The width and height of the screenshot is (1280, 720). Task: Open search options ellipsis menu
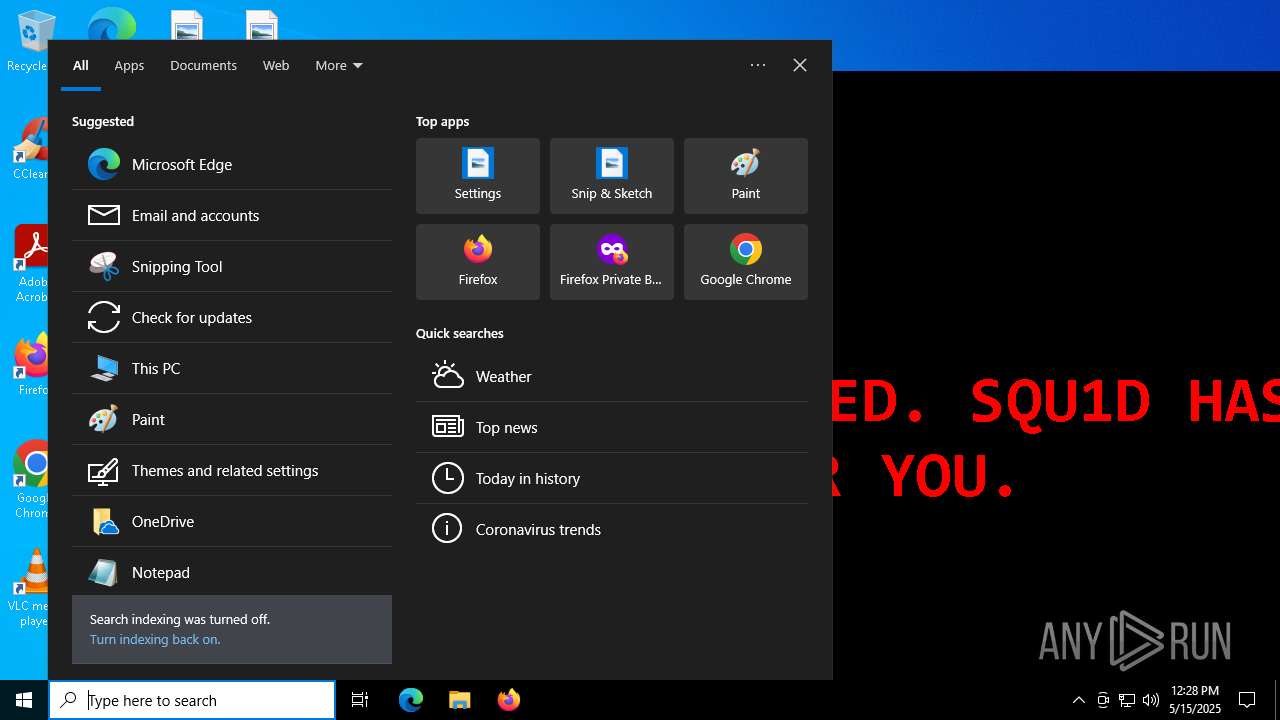pos(758,65)
